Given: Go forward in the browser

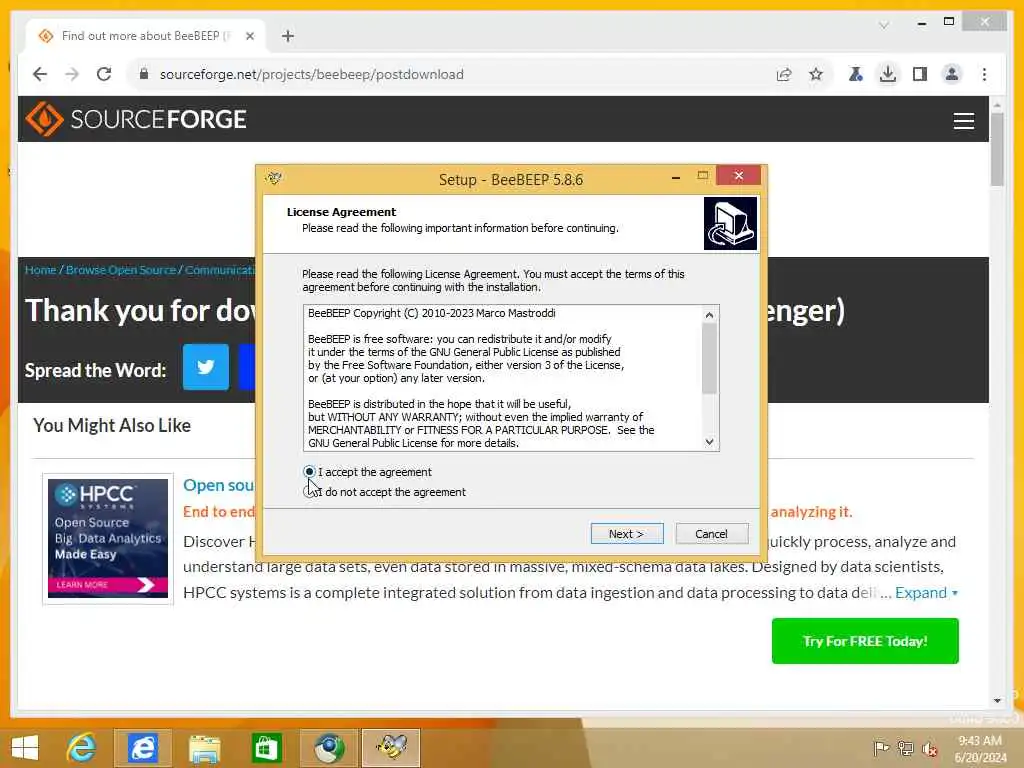Looking at the screenshot, I should 72,74.
